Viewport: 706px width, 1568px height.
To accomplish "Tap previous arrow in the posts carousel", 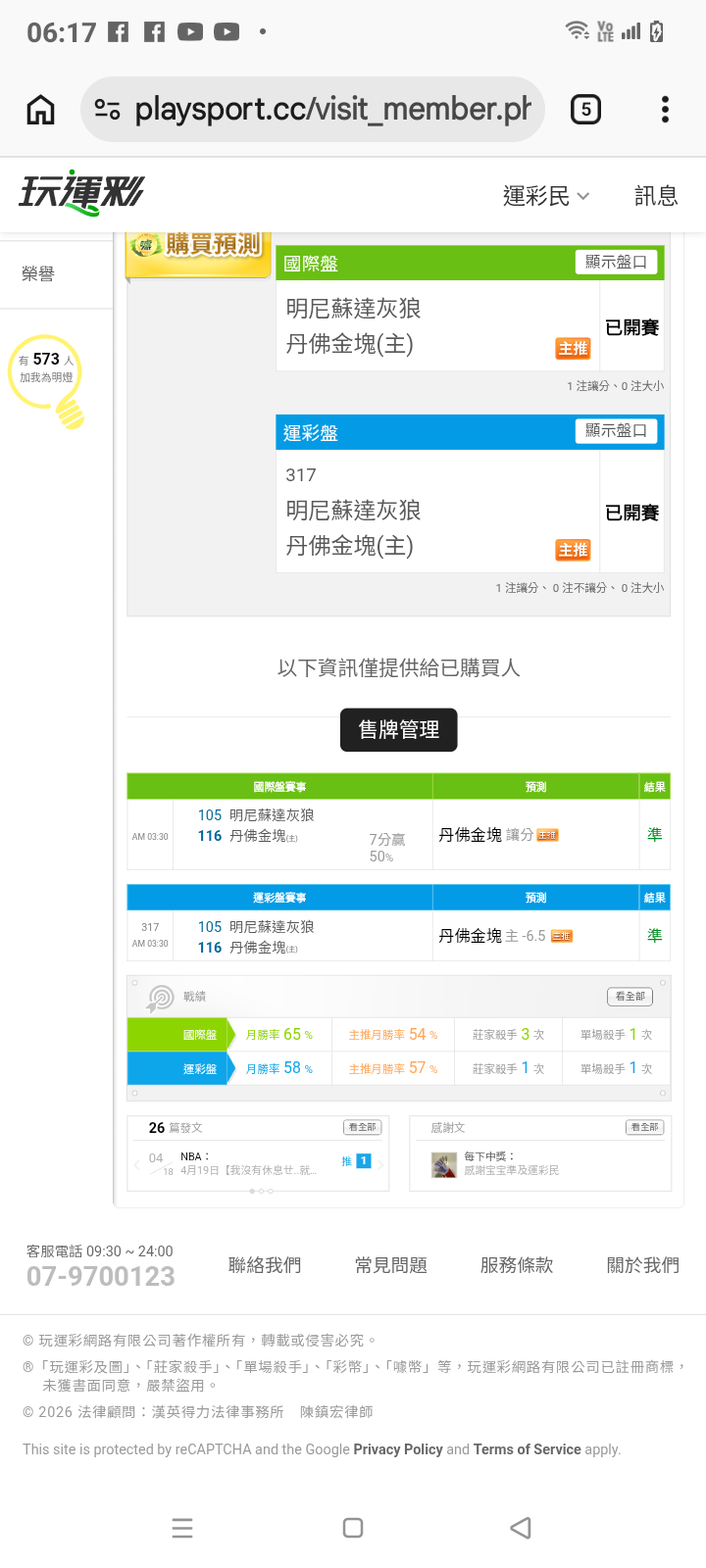I will click(x=136, y=1164).
